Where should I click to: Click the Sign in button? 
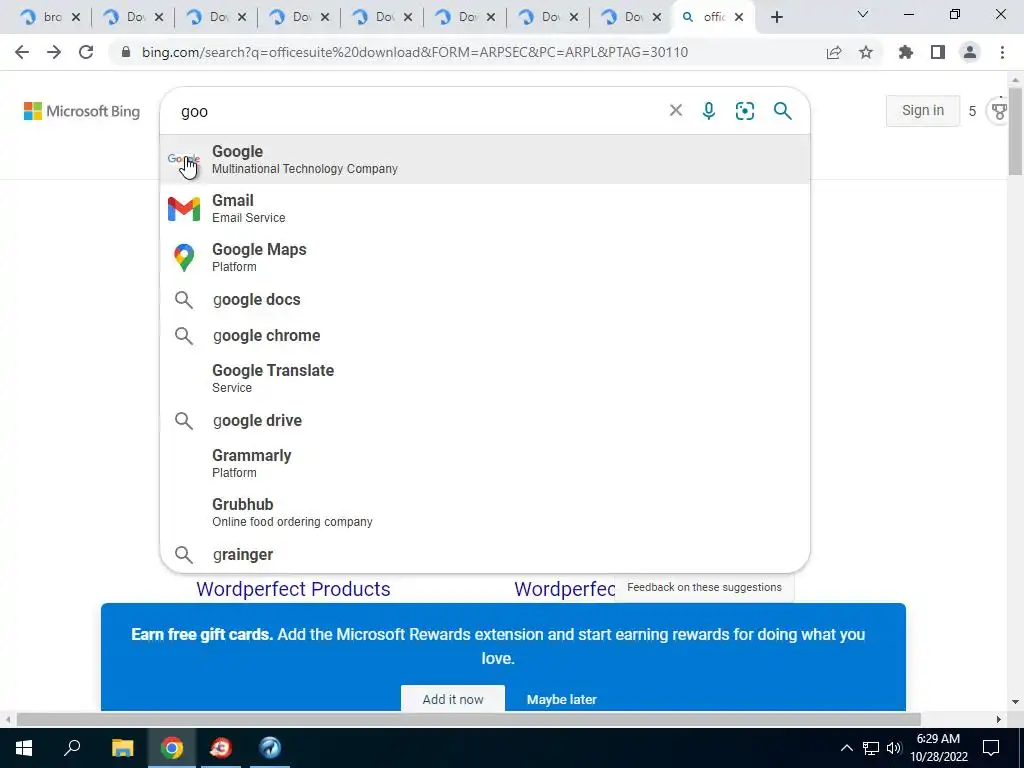coord(923,110)
